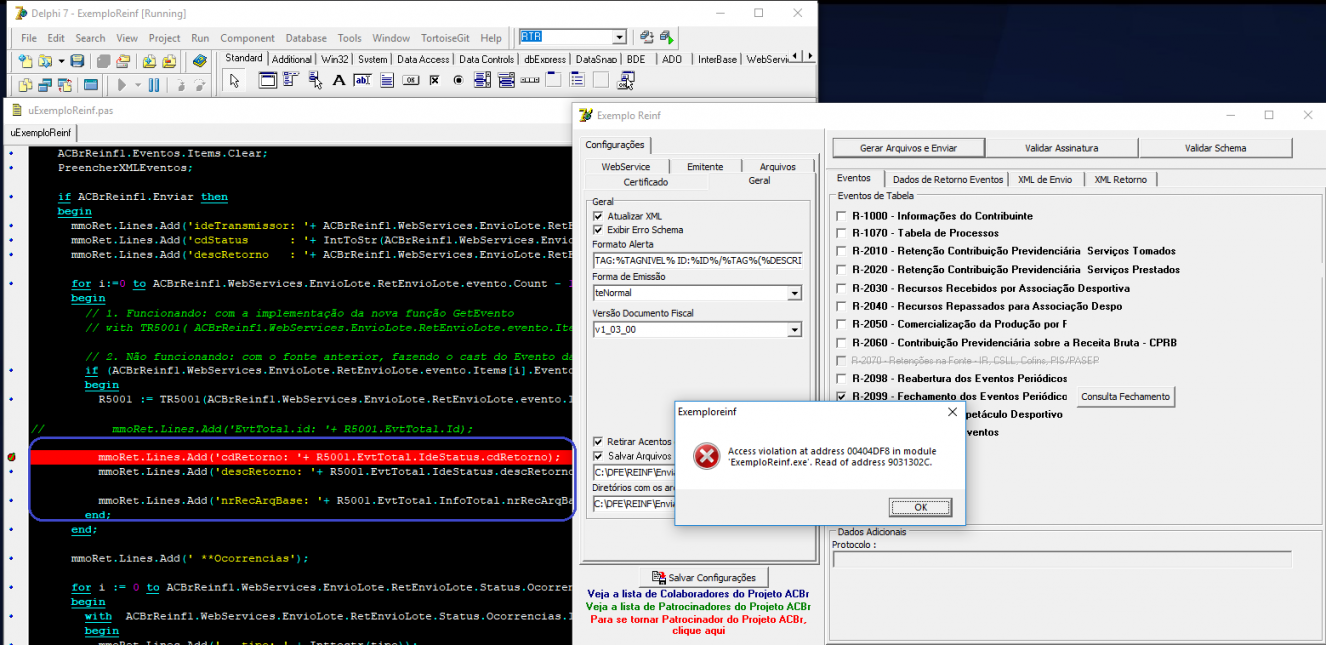Open the TortoiseGit menu

coord(446,38)
